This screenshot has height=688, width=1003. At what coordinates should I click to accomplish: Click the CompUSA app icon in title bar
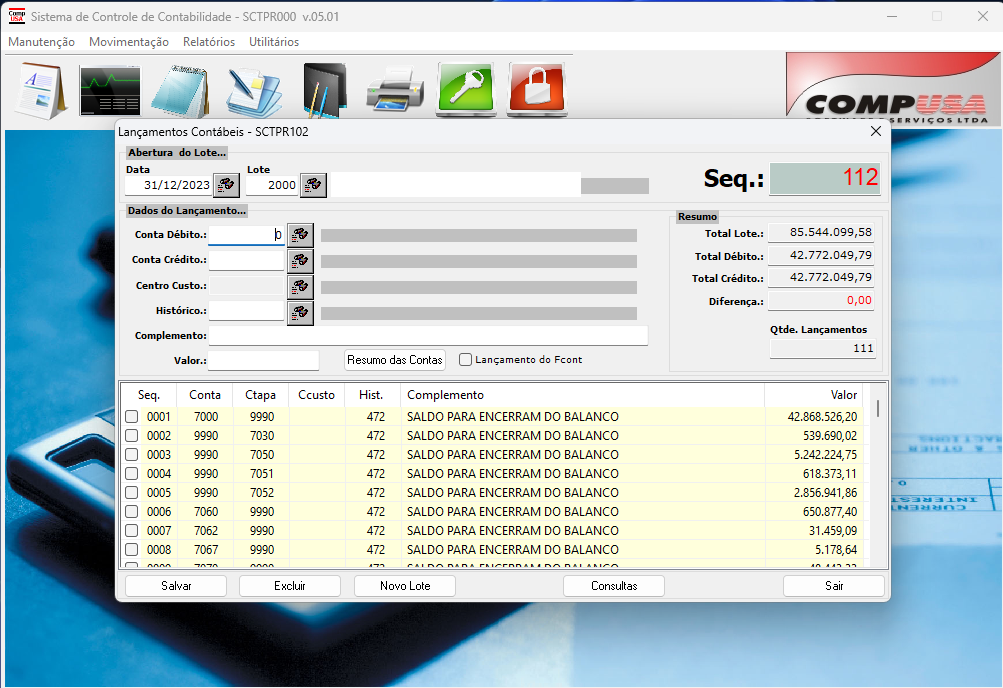pyautogui.click(x=17, y=16)
